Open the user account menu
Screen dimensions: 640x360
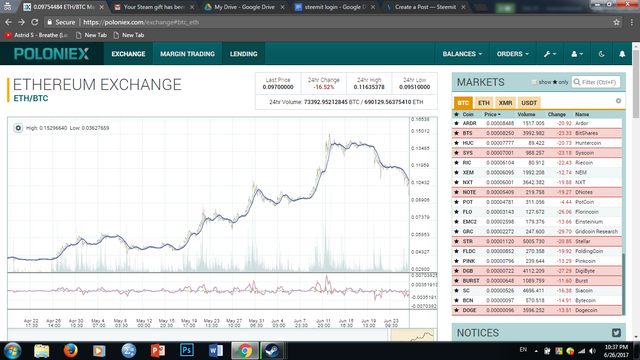click(x=577, y=54)
